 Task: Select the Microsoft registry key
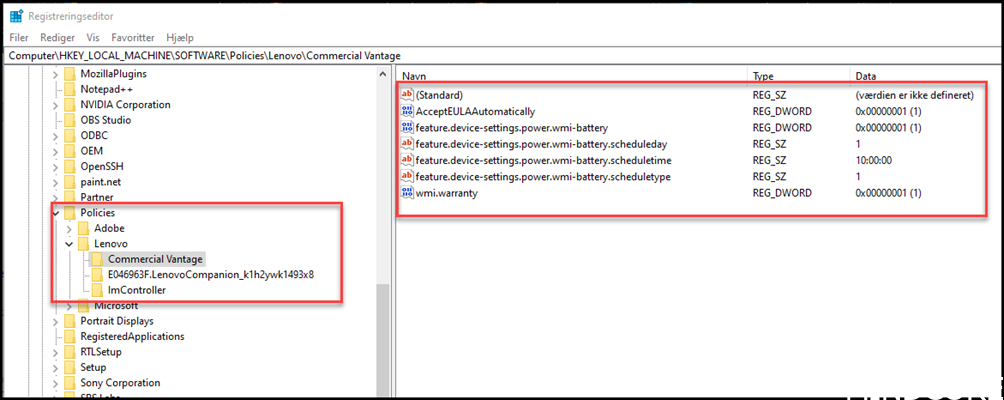[116, 305]
